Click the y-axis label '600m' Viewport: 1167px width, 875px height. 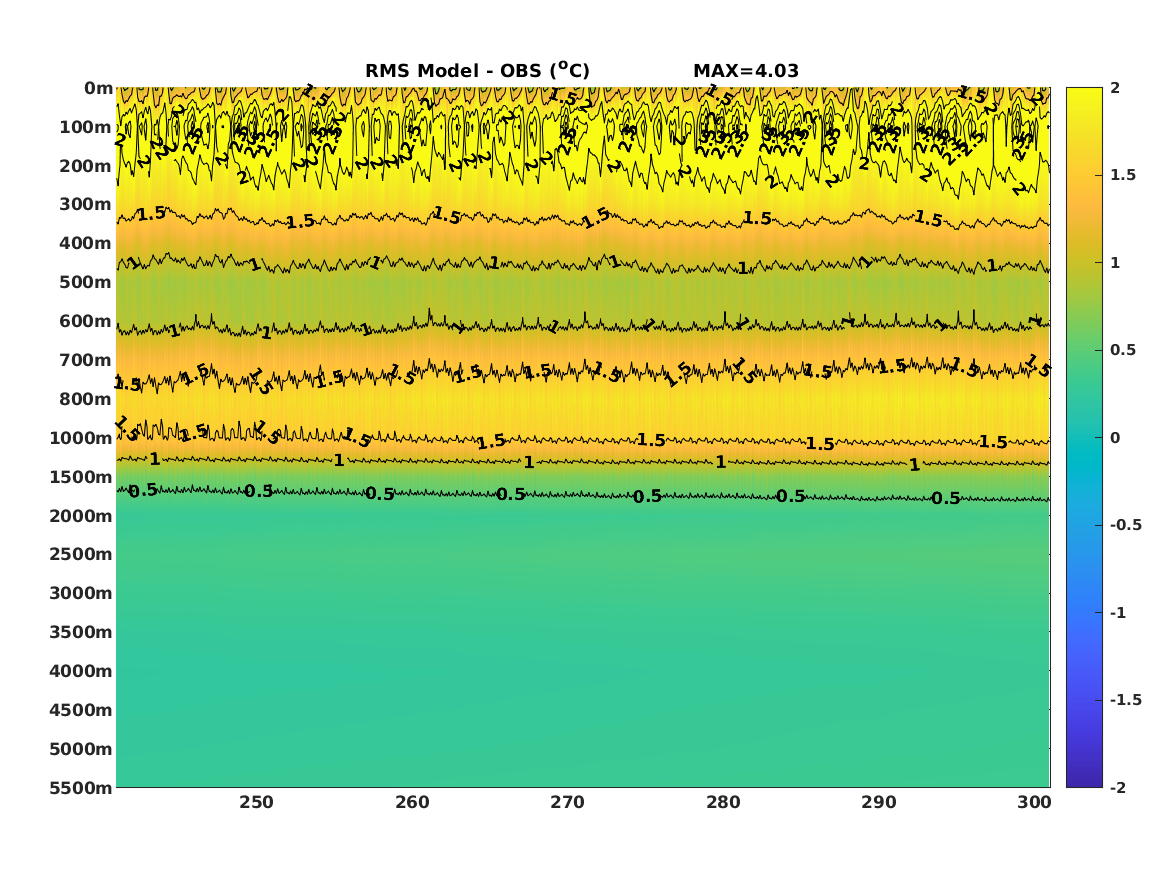click(x=86, y=321)
